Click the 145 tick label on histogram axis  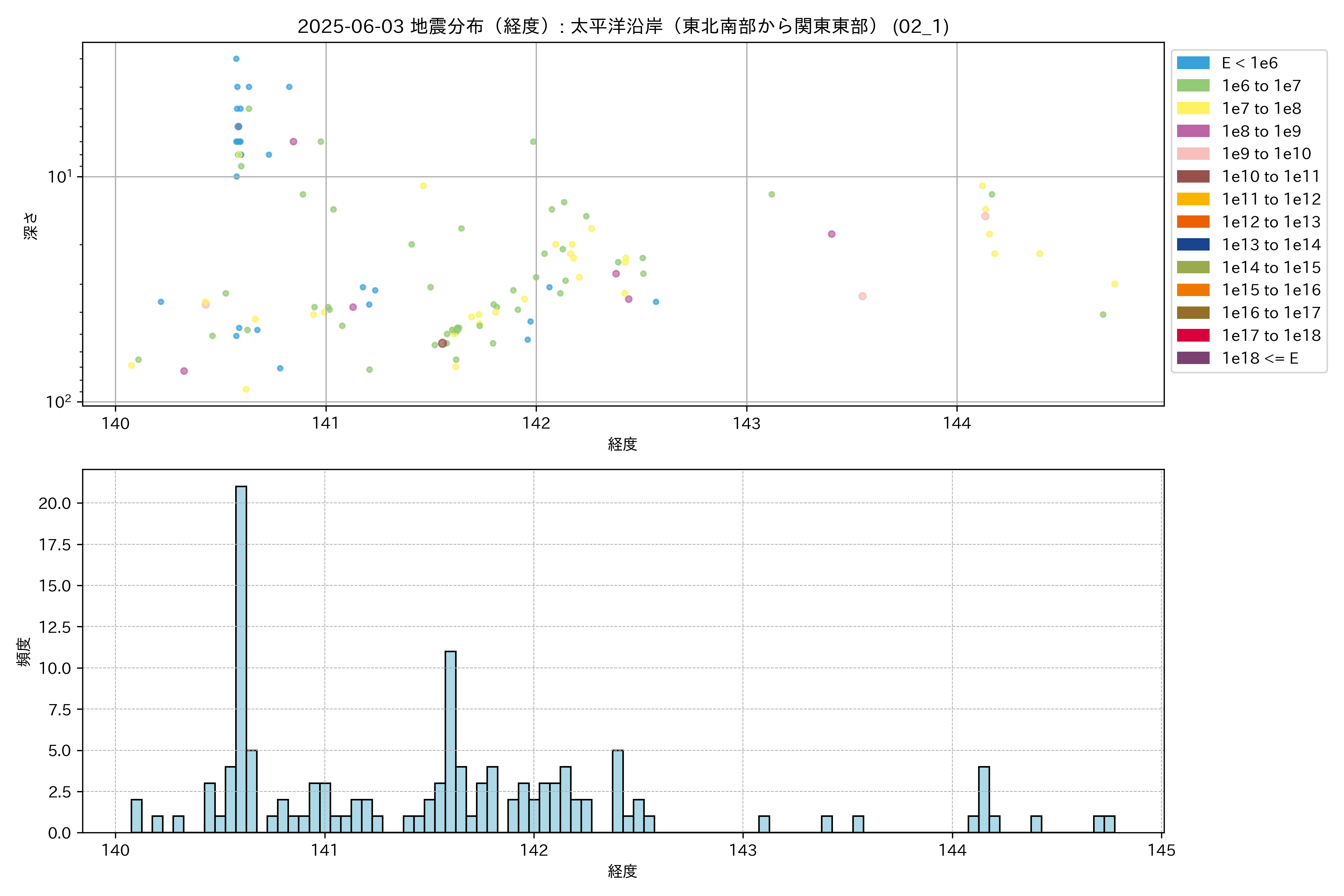tap(1161, 850)
